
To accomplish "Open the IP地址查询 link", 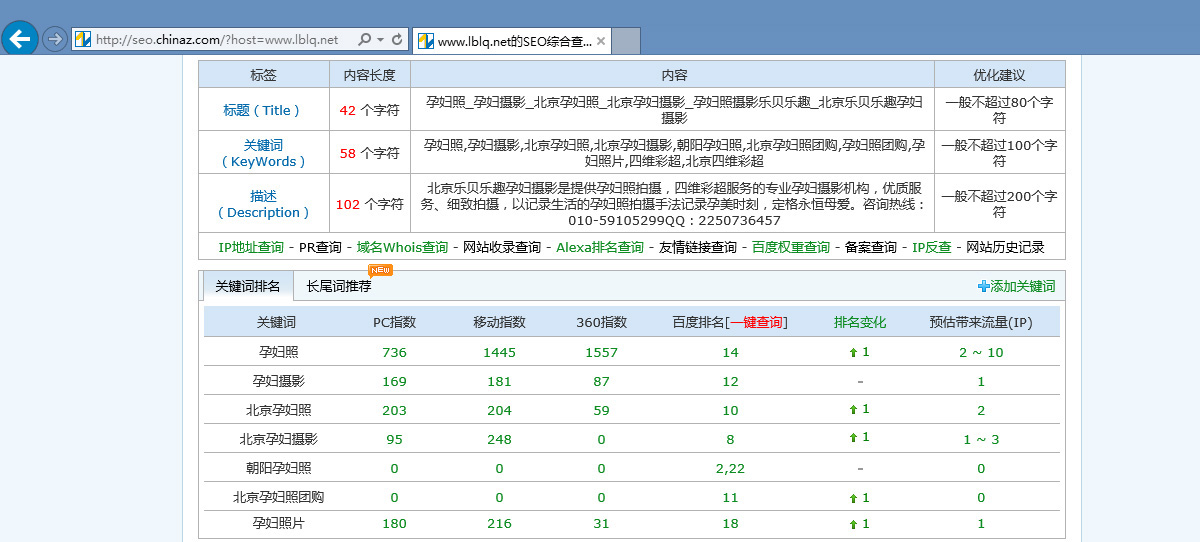I will coord(251,247).
